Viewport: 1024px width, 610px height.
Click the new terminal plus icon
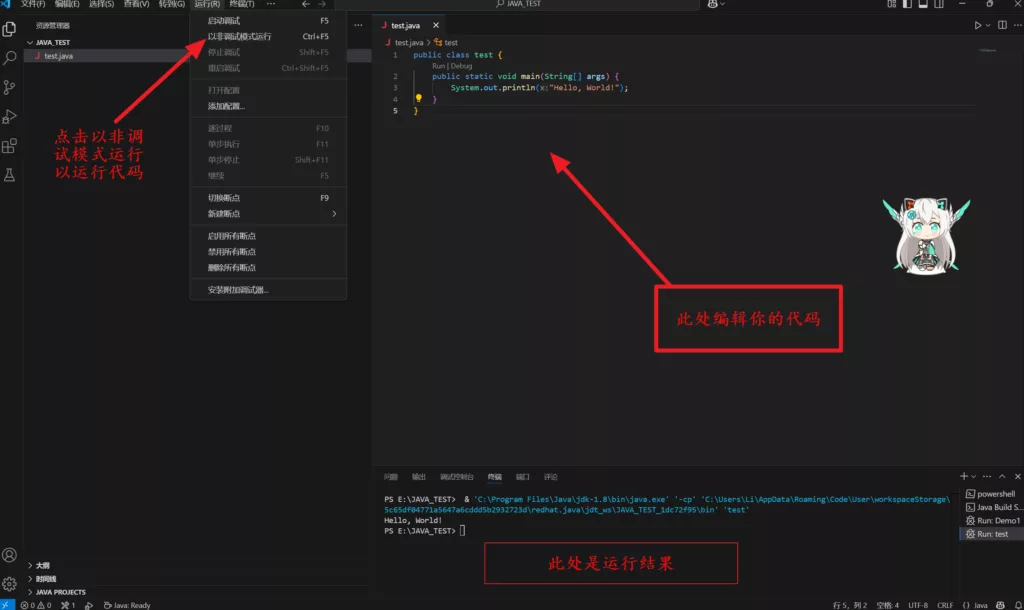[964, 477]
